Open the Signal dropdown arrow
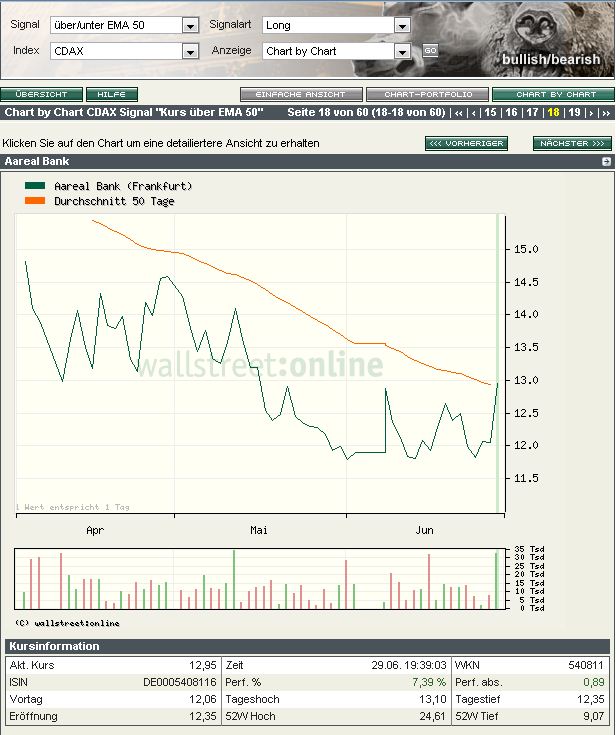616x735 pixels. point(190,26)
